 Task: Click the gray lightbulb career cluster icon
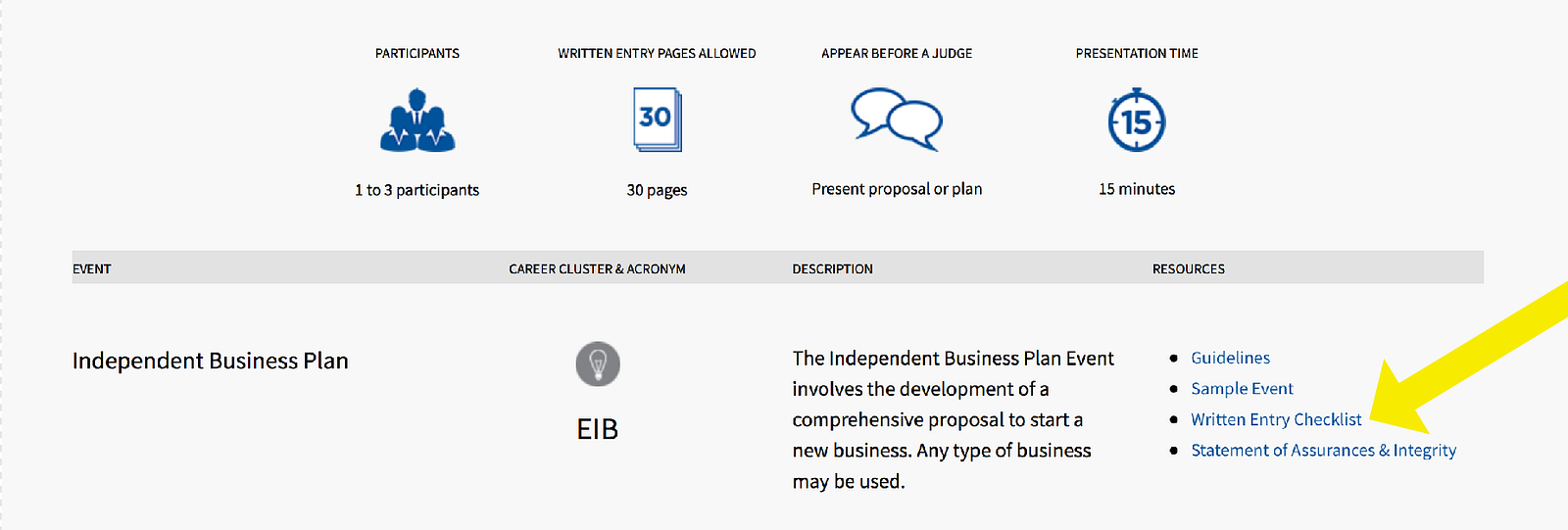(x=597, y=363)
